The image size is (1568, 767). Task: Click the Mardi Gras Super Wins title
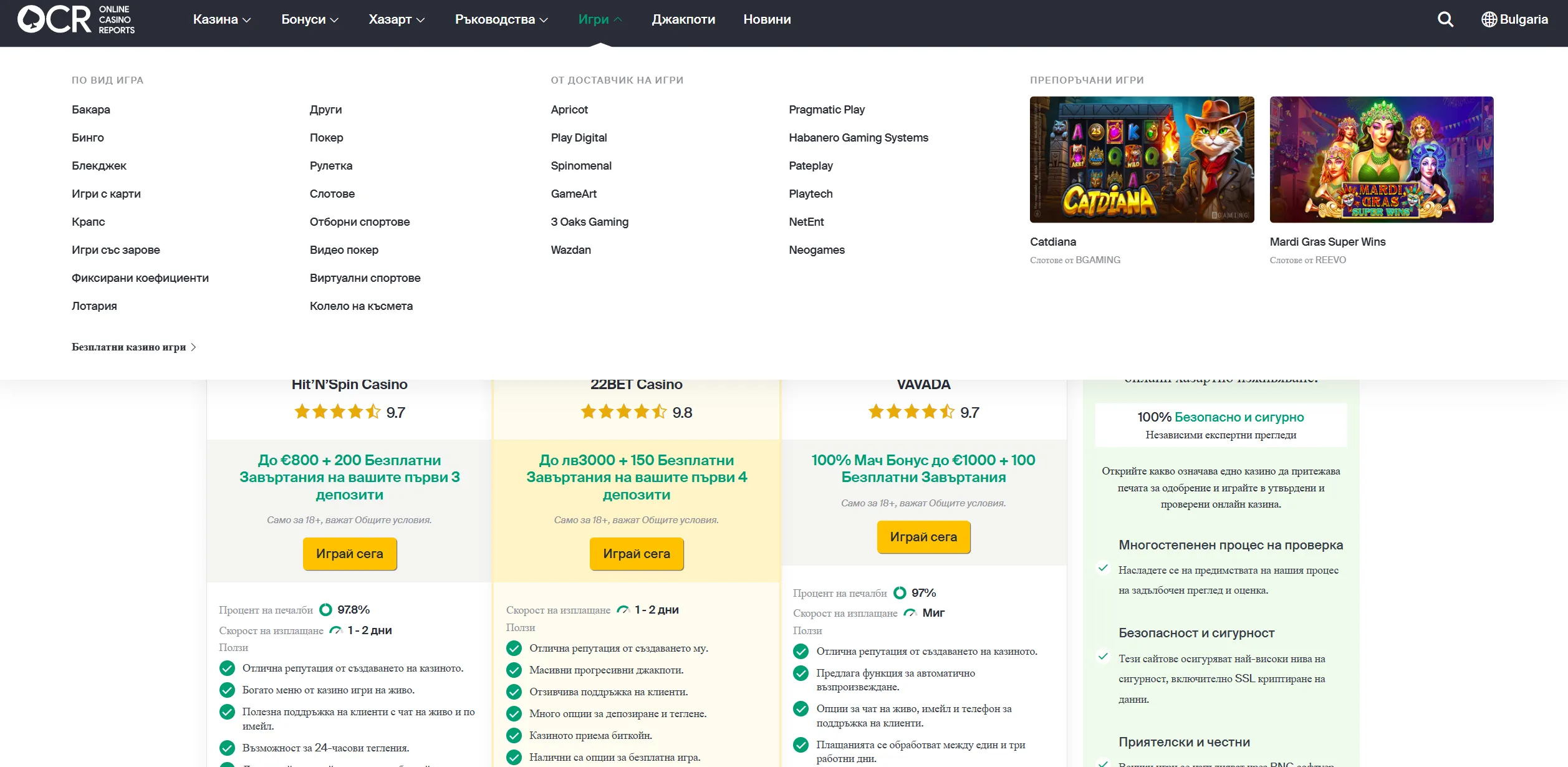1327,242
